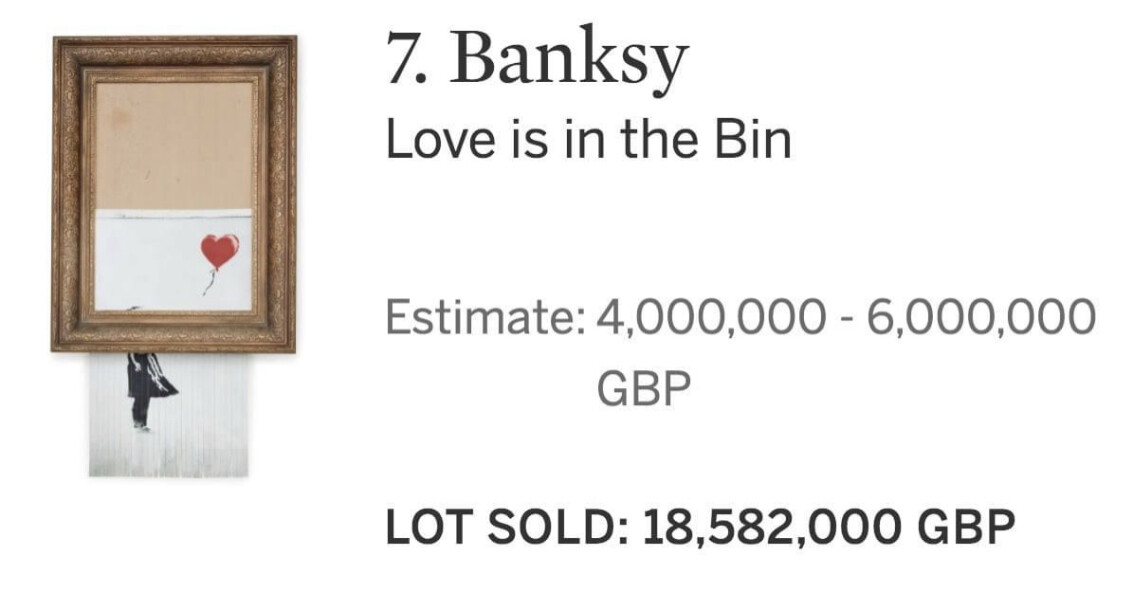Click the balloon string below the heart

pos(210,282)
